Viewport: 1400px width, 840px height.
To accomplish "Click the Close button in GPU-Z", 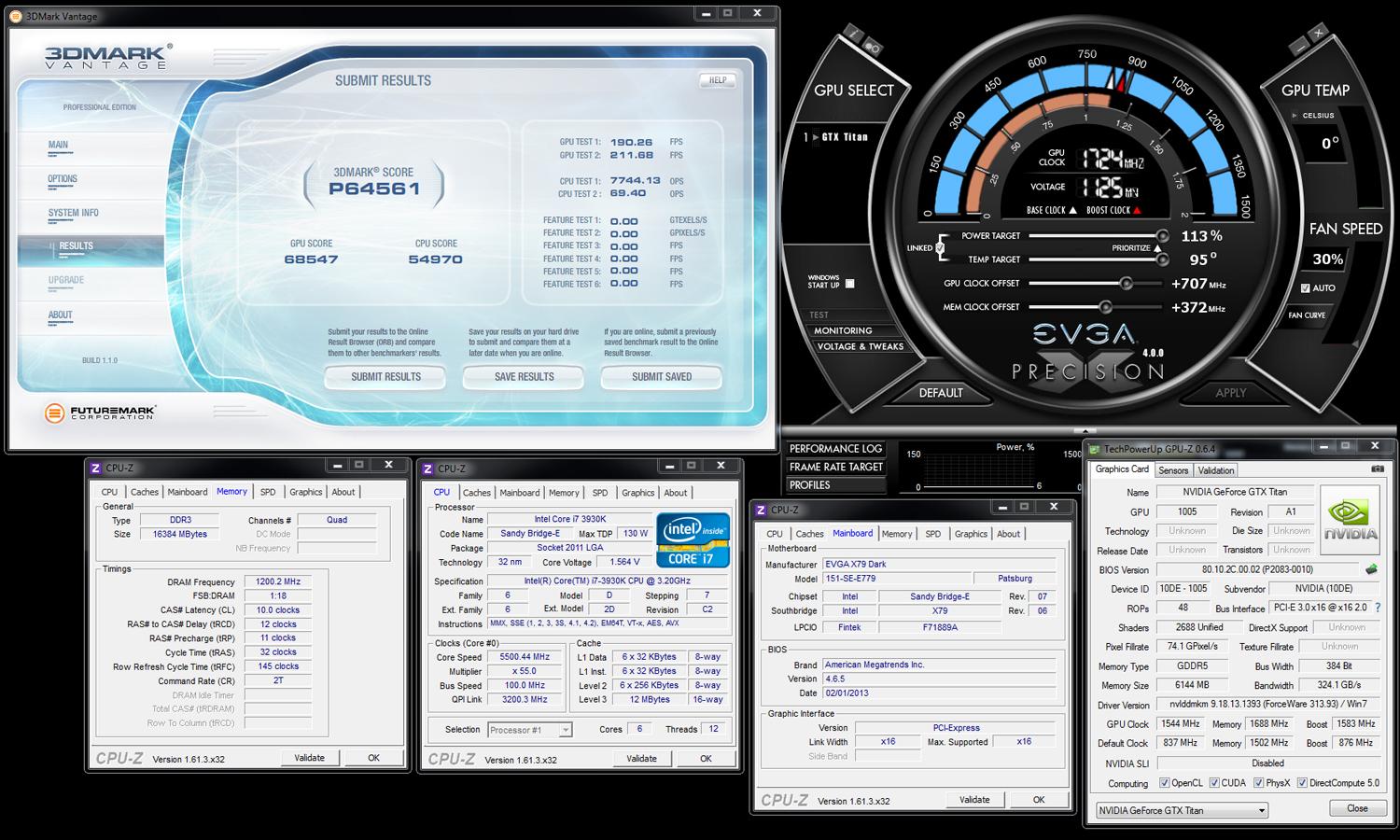I will [1357, 808].
